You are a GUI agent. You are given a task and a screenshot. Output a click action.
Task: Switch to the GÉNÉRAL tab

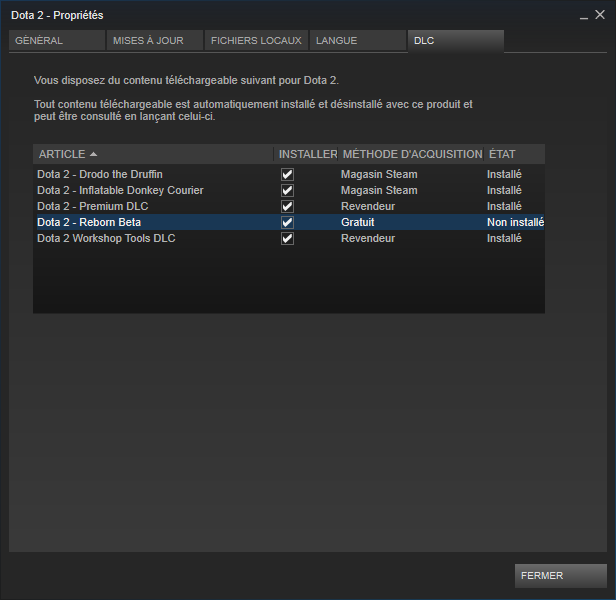57,40
